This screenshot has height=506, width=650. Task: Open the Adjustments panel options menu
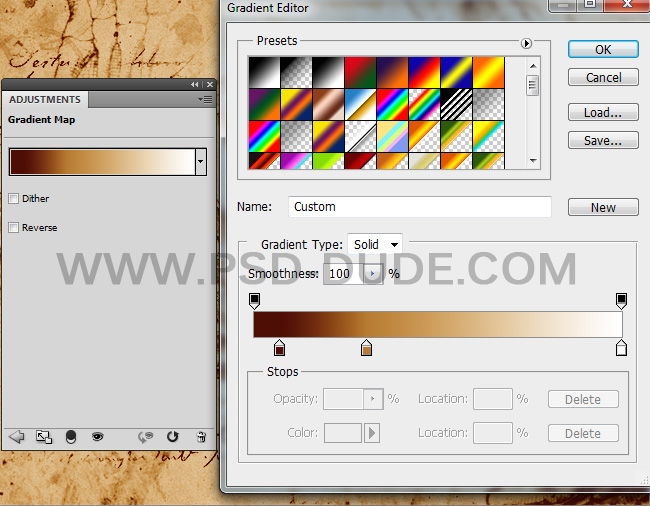pyautogui.click(x=205, y=99)
